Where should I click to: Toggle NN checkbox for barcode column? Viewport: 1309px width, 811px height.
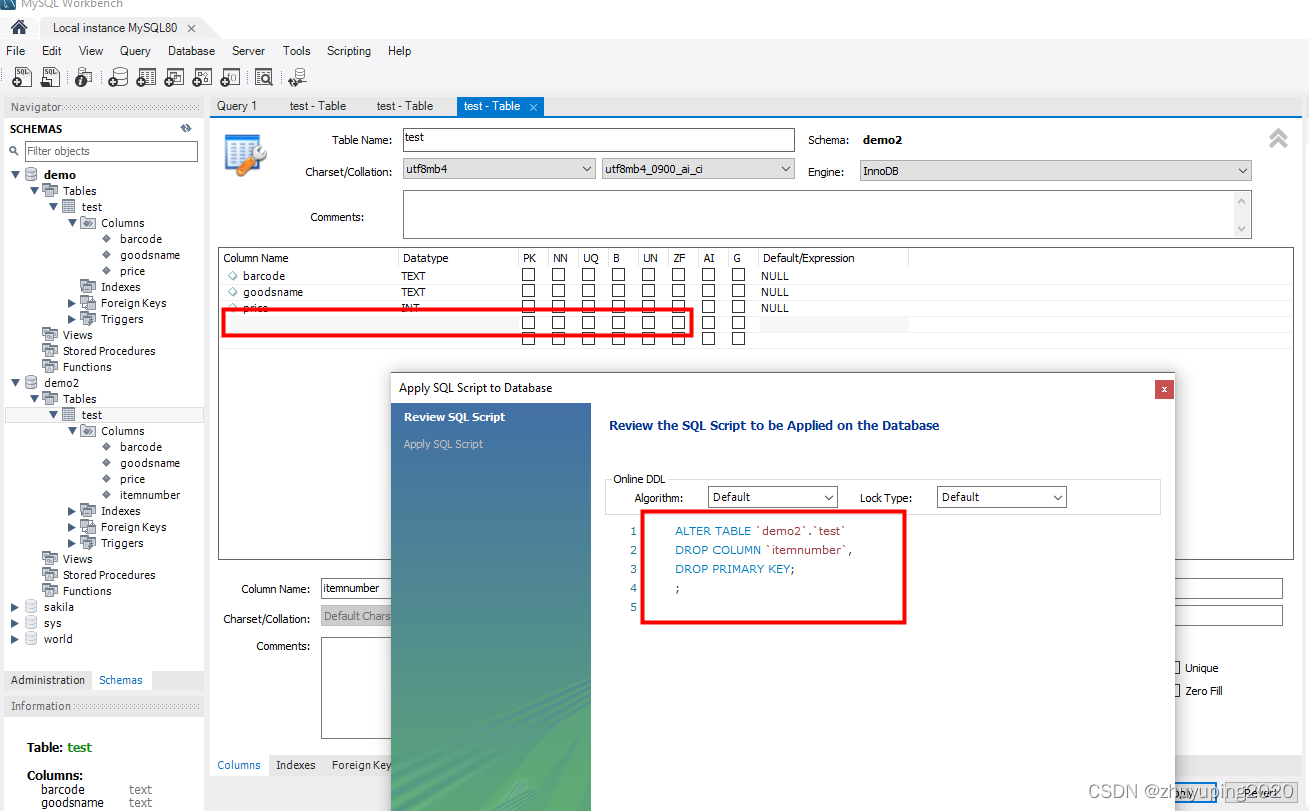[559, 275]
